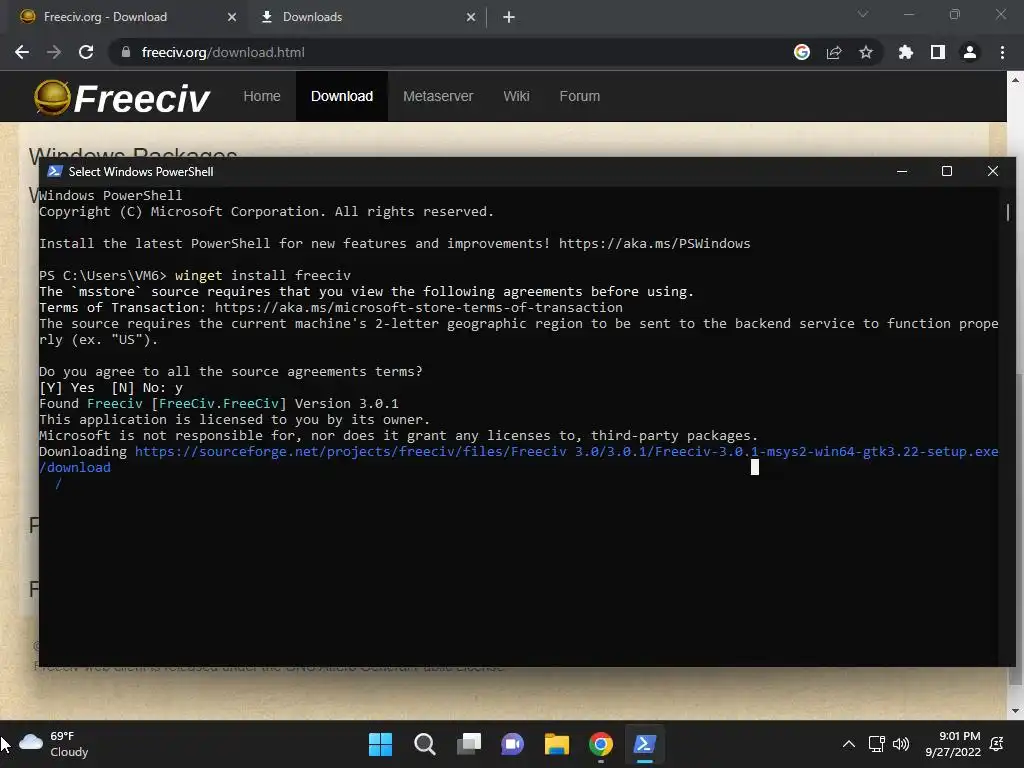Open the tab search chevron in Chrome
The height and width of the screenshot is (768, 1024).
coord(863,14)
